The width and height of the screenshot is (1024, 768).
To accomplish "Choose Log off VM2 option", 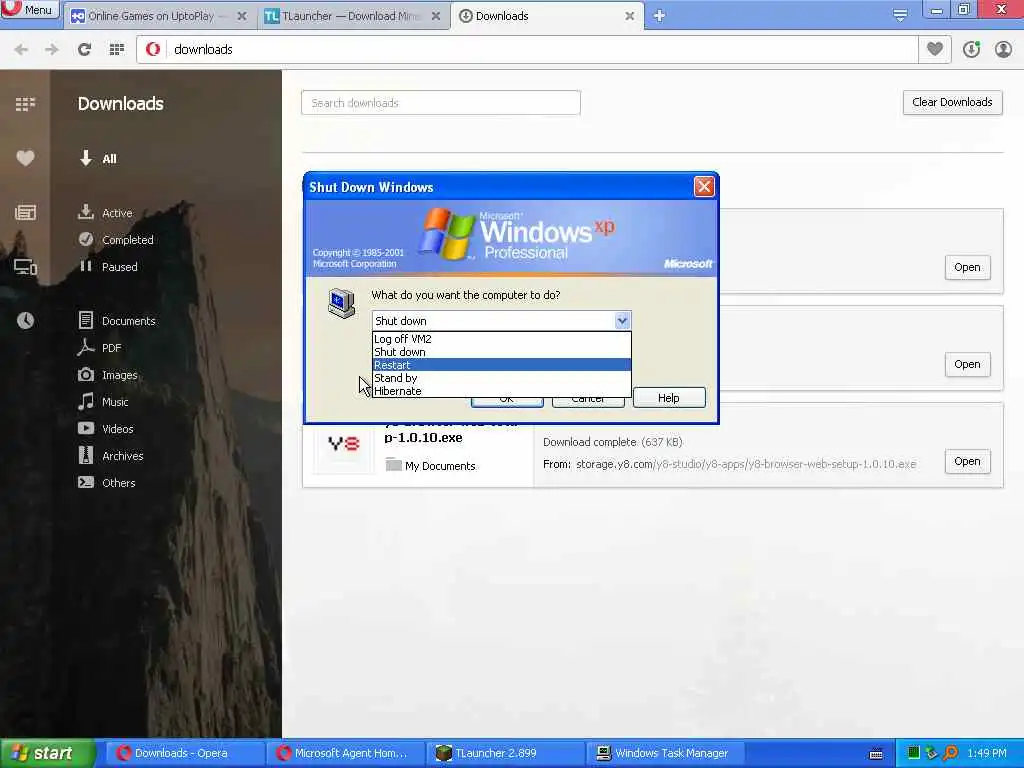I will point(502,339).
